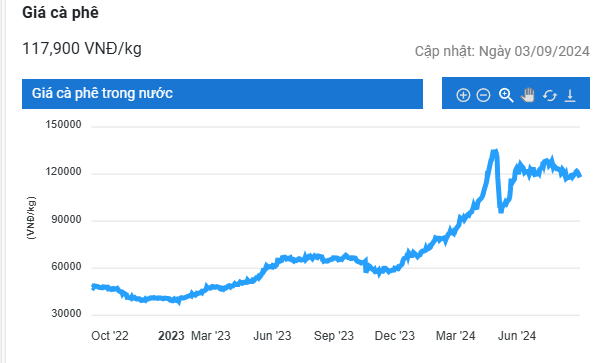
Task: Click the Dec '23 axis label
Action: click(395, 336)
